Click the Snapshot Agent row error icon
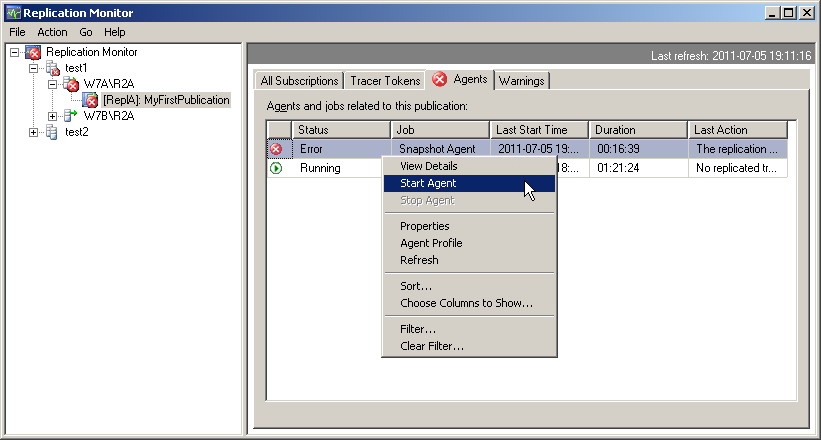Screen dimensions: 821x440 pos(275,149)
